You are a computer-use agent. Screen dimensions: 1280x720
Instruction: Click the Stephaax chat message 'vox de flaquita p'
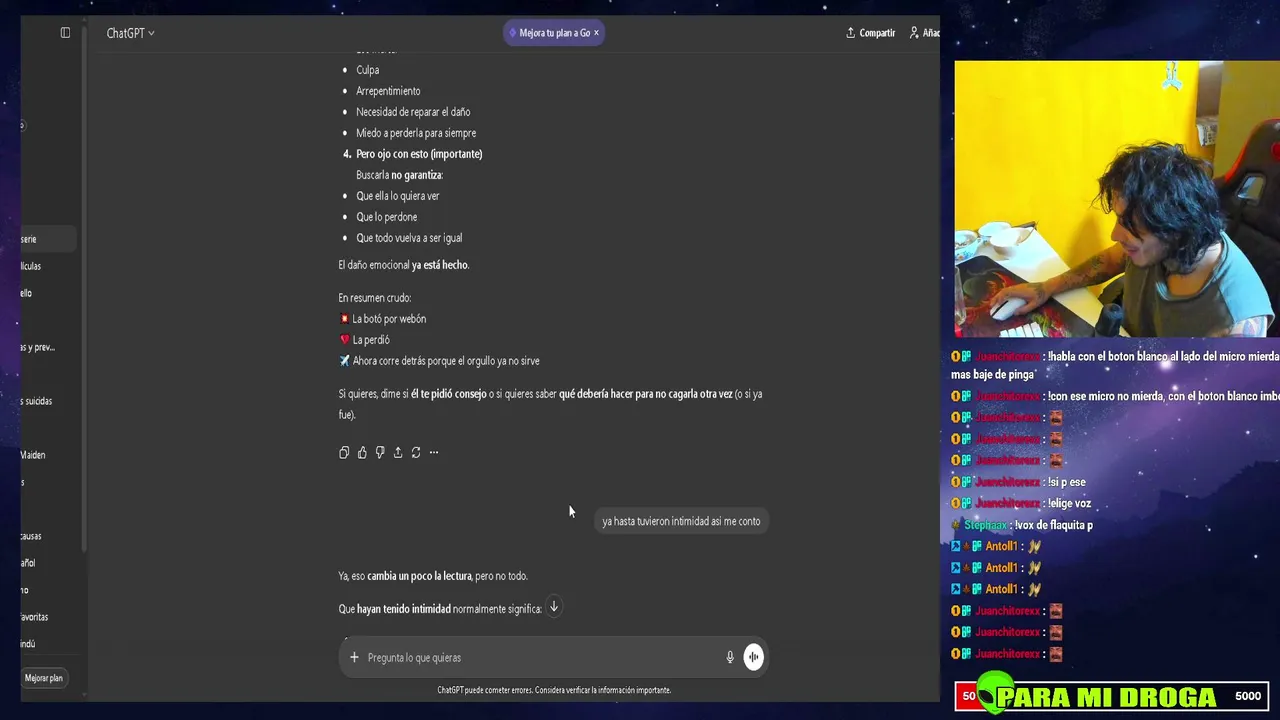click(x=1028, y=525)
